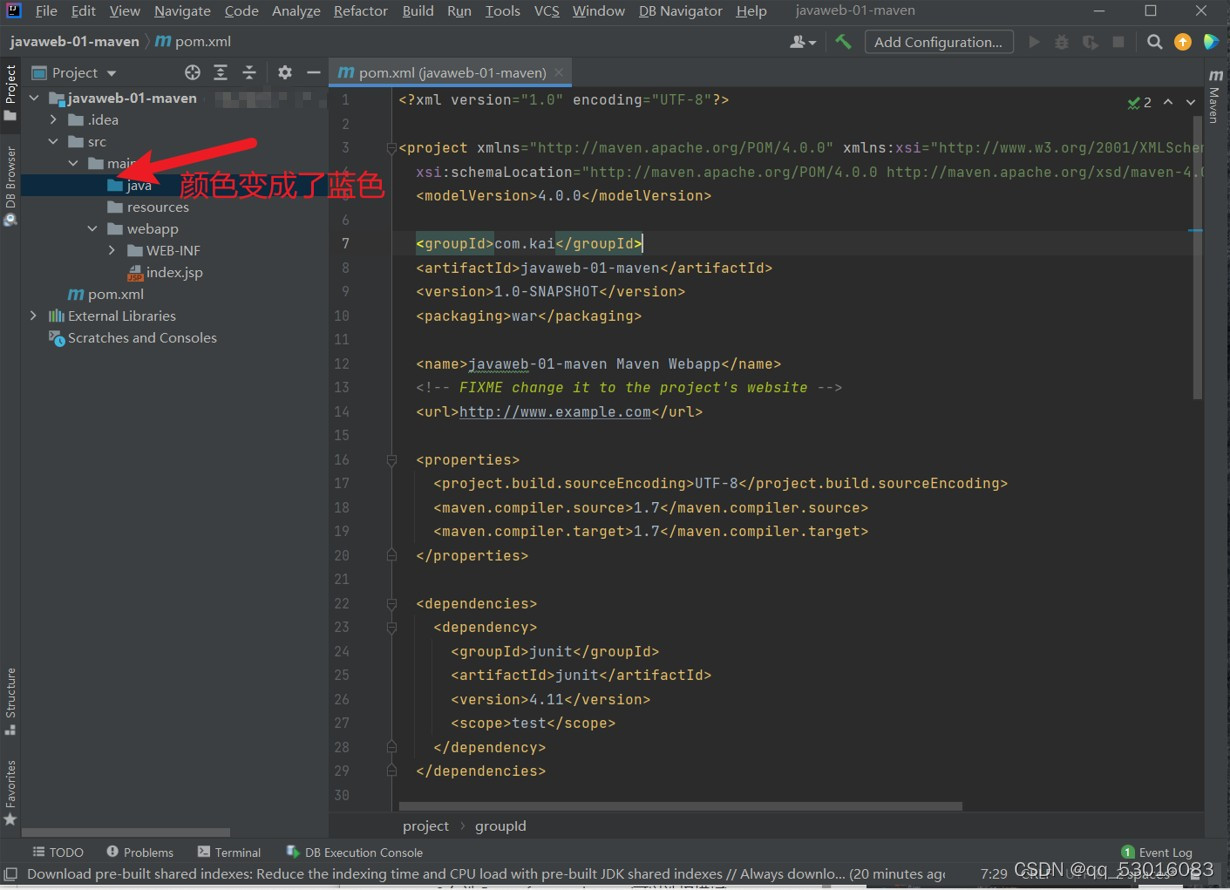This screenshot has width=1230, height=890.
Task: Click project in the bottom breadcrumb
Action: click(x=426, y=826)
